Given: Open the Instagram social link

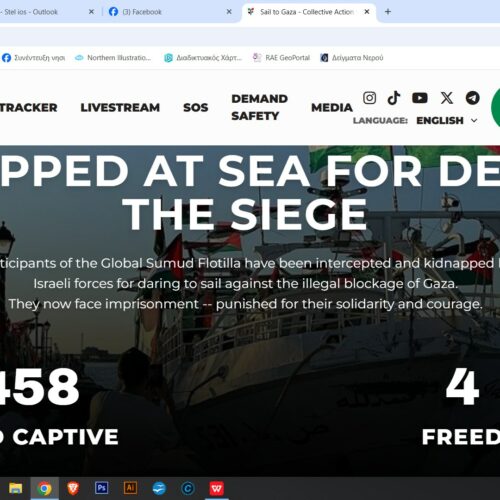Looking at the screenshot, I should click(x=369, y=98).
